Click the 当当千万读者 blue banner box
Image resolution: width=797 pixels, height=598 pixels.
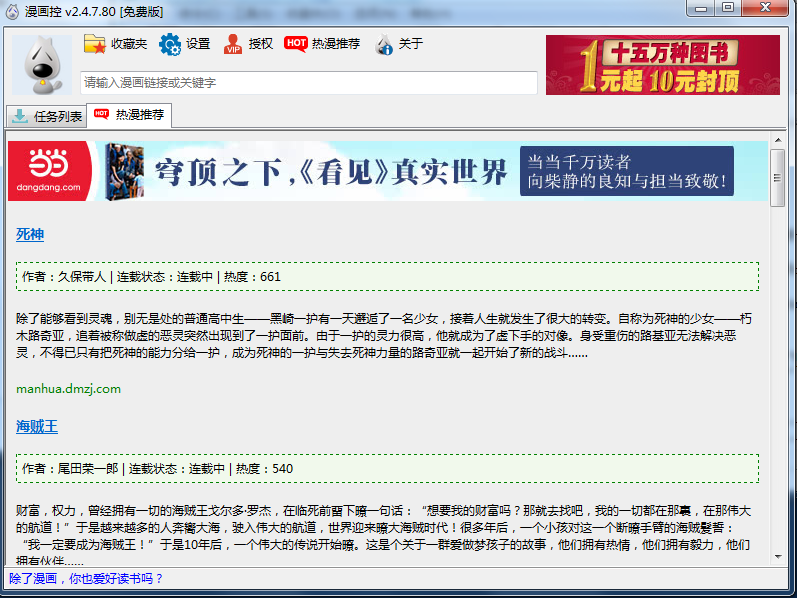coord(627,171)
